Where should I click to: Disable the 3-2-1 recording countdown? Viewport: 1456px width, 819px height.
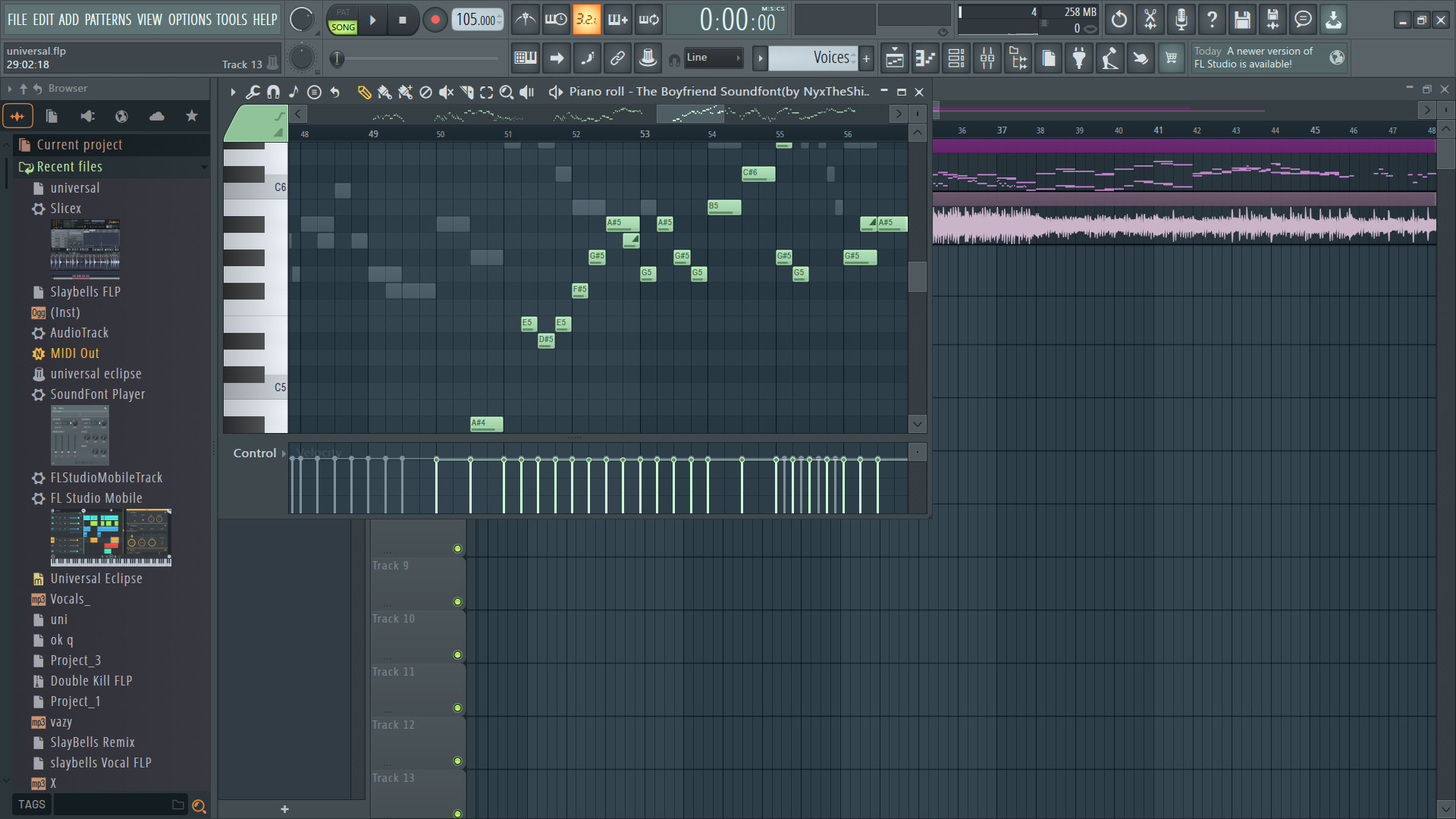(586, 19)
